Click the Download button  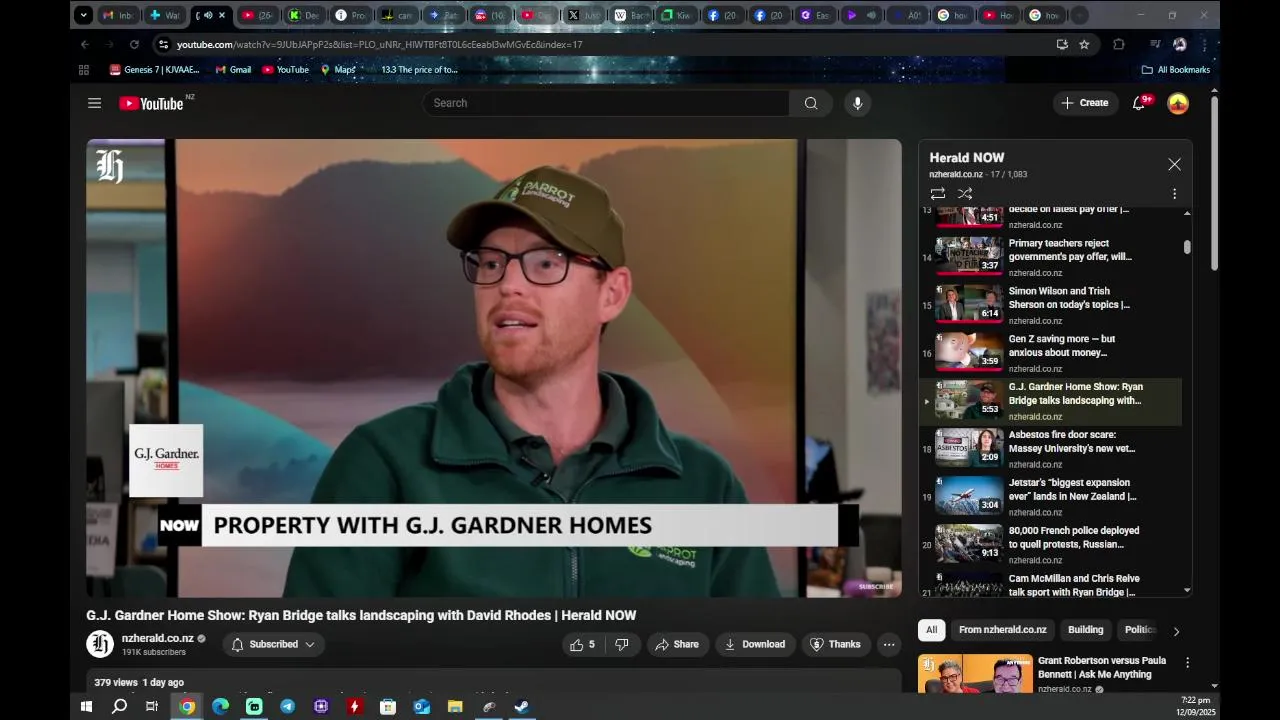(x=755, y=645)
